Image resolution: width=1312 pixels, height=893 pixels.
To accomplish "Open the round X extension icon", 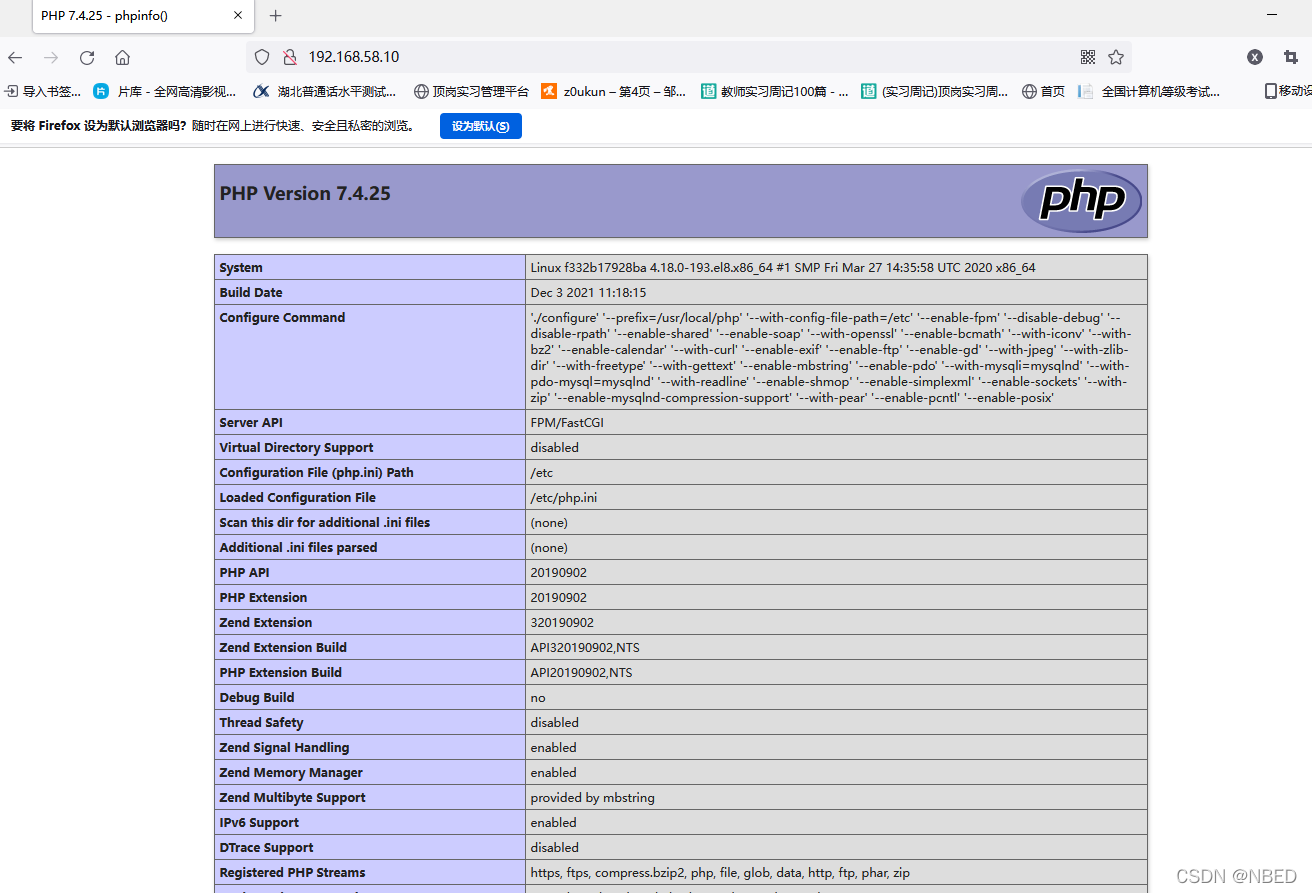I will (x=1255, y=57).
